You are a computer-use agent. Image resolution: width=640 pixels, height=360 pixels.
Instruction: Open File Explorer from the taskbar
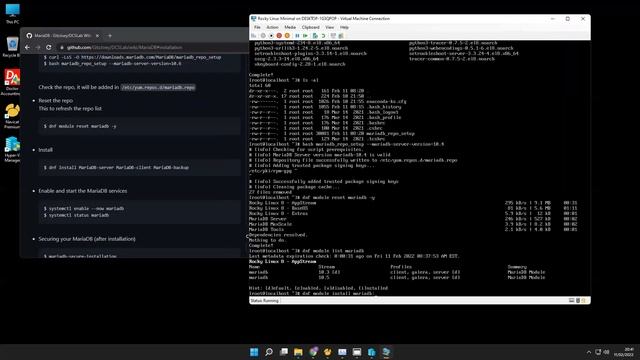(298, 352)
